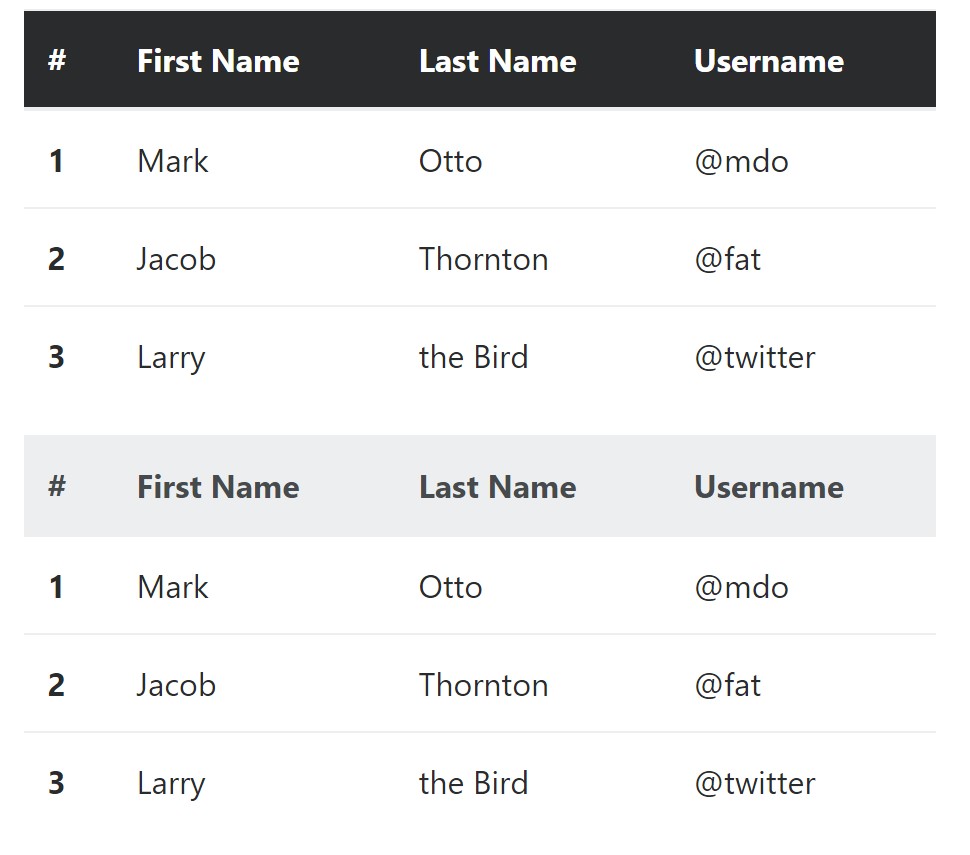Select Otto in the second table
970x855 pixels.
pos(450,588)
